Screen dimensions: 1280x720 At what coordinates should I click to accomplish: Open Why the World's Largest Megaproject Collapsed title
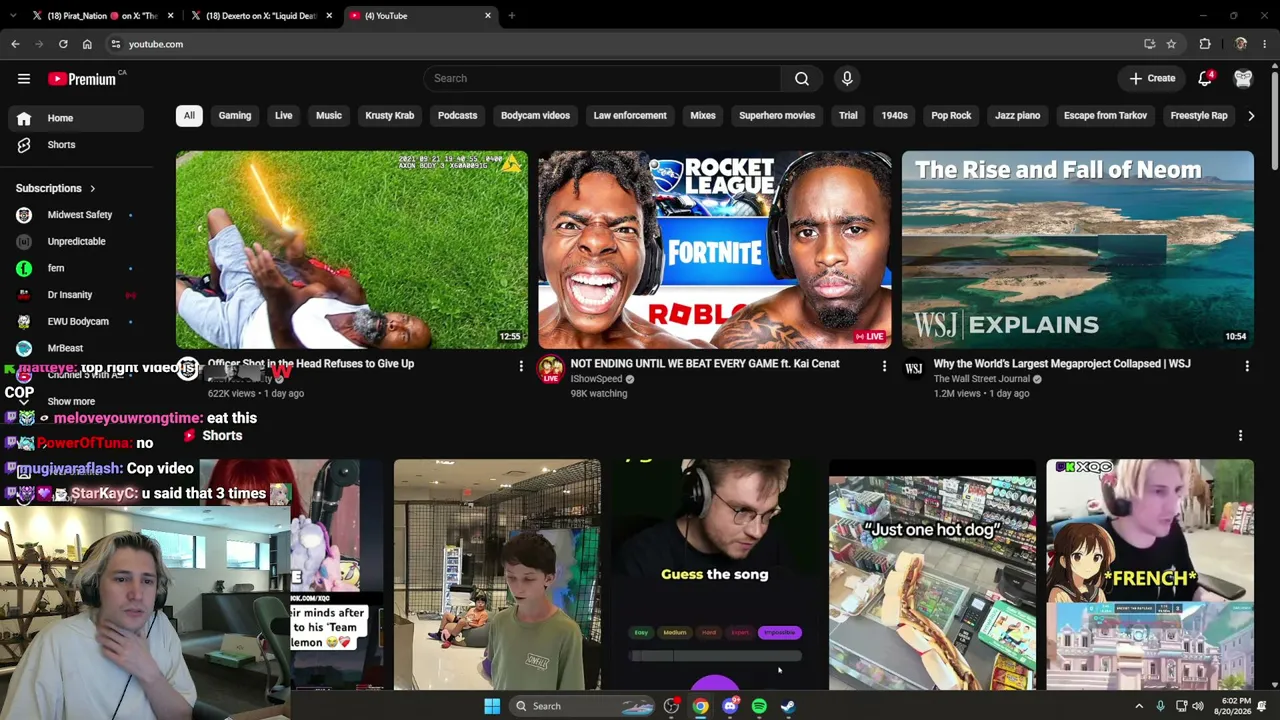[1062, 364]
